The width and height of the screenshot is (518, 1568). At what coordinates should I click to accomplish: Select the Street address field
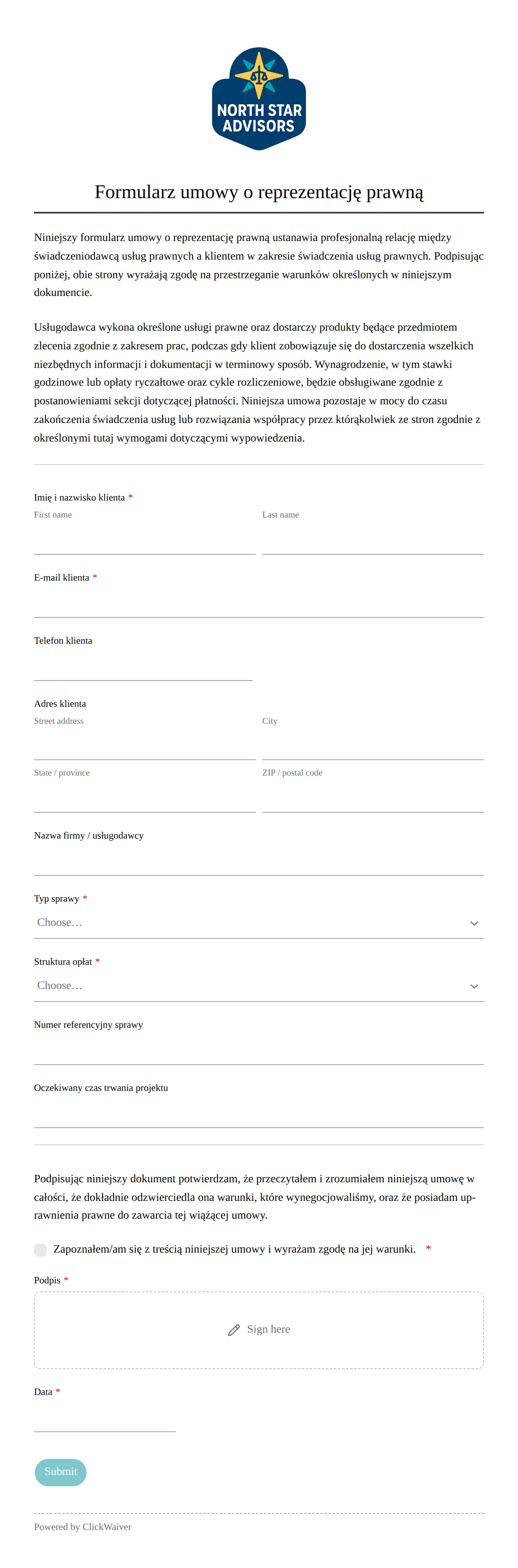[144, 744]
